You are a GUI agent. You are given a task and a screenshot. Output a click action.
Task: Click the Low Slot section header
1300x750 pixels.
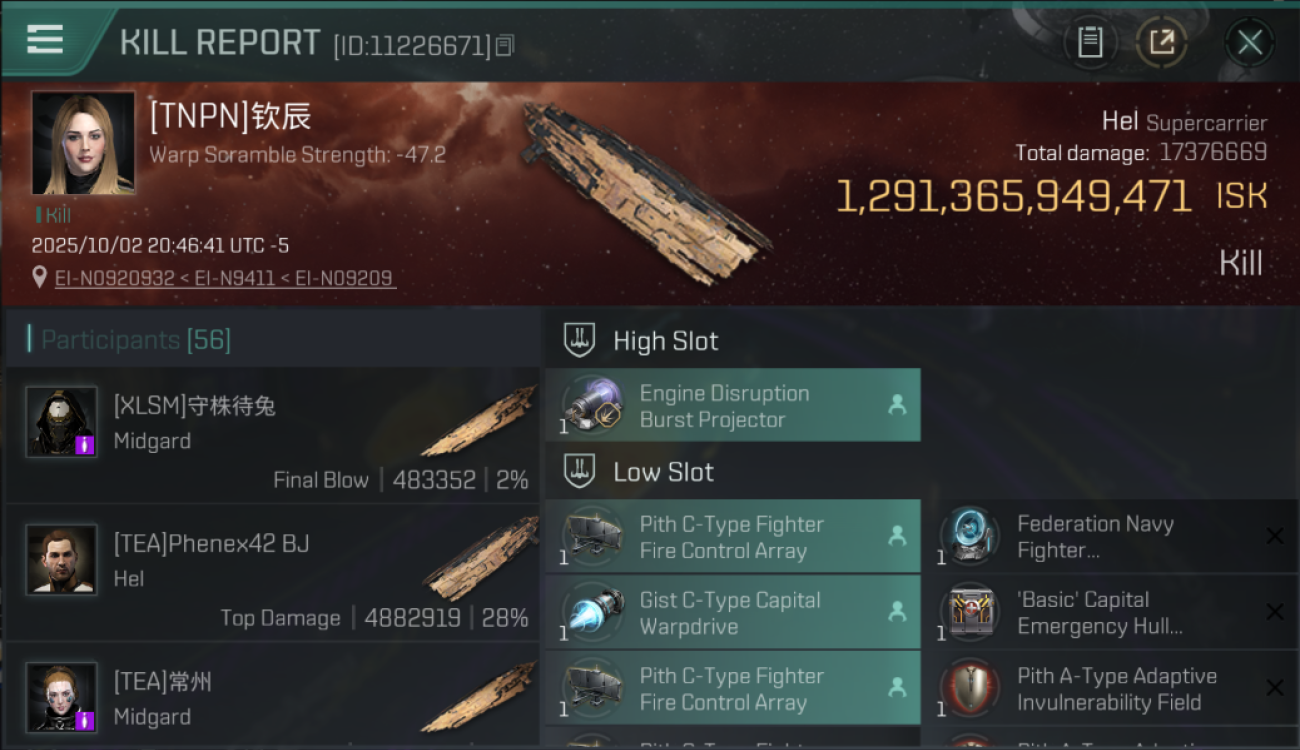coord(663,472)
